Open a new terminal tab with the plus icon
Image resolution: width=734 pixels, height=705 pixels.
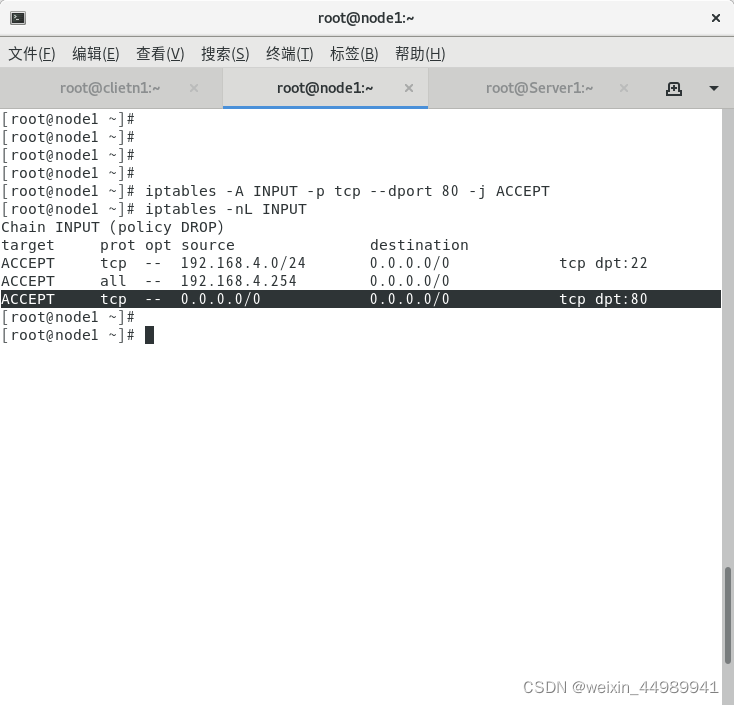coord(674,88)
